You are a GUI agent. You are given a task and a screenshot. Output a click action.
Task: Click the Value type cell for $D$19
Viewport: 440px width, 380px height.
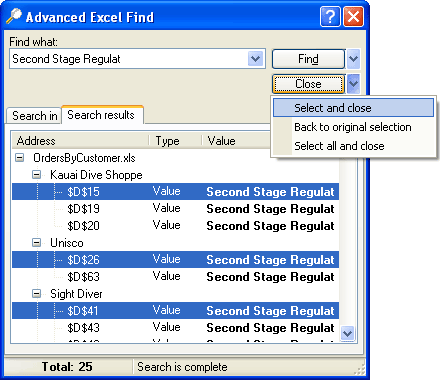167,208
